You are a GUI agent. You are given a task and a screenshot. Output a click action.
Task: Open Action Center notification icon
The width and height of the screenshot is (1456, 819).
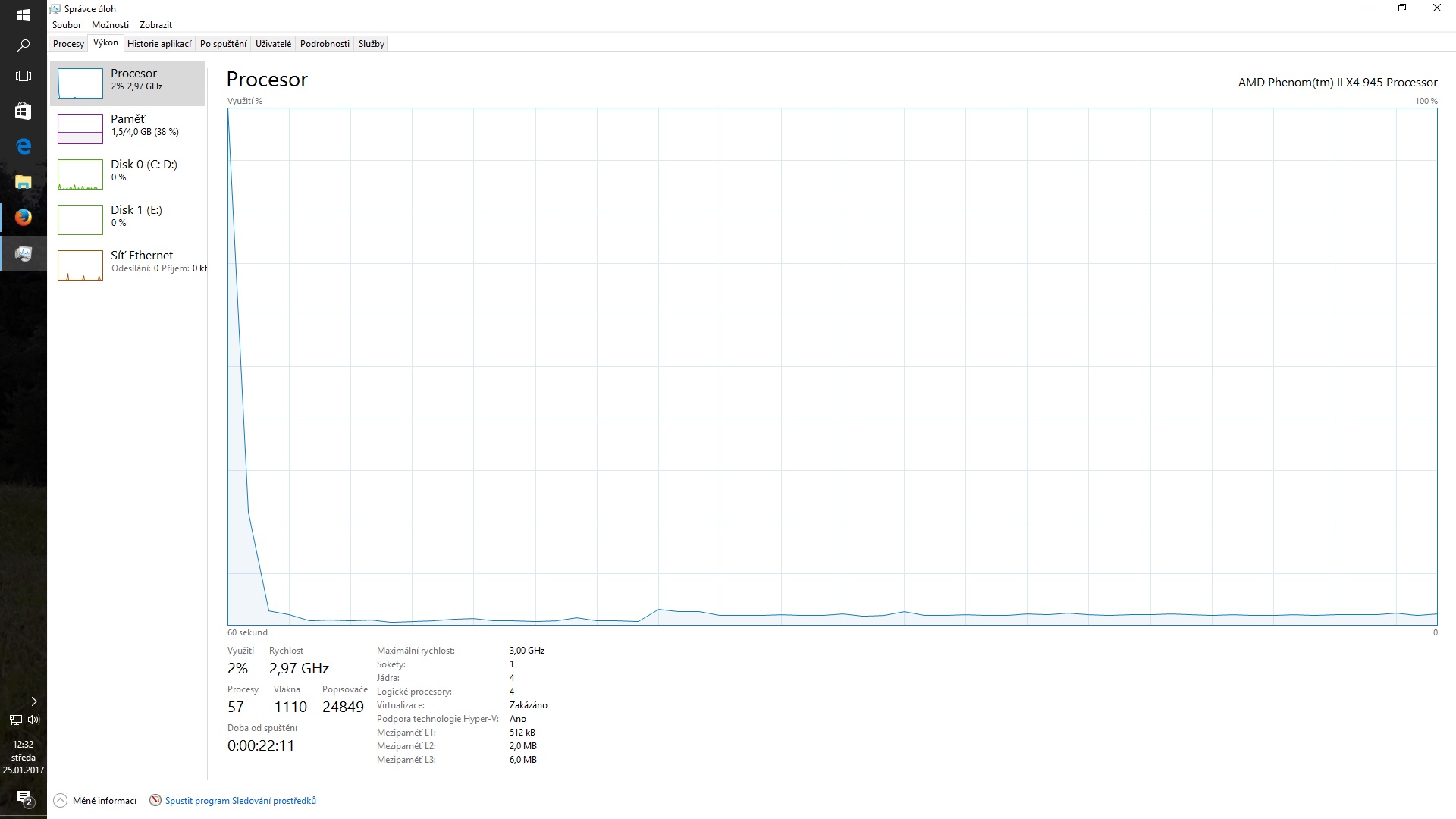pos(24,799)
